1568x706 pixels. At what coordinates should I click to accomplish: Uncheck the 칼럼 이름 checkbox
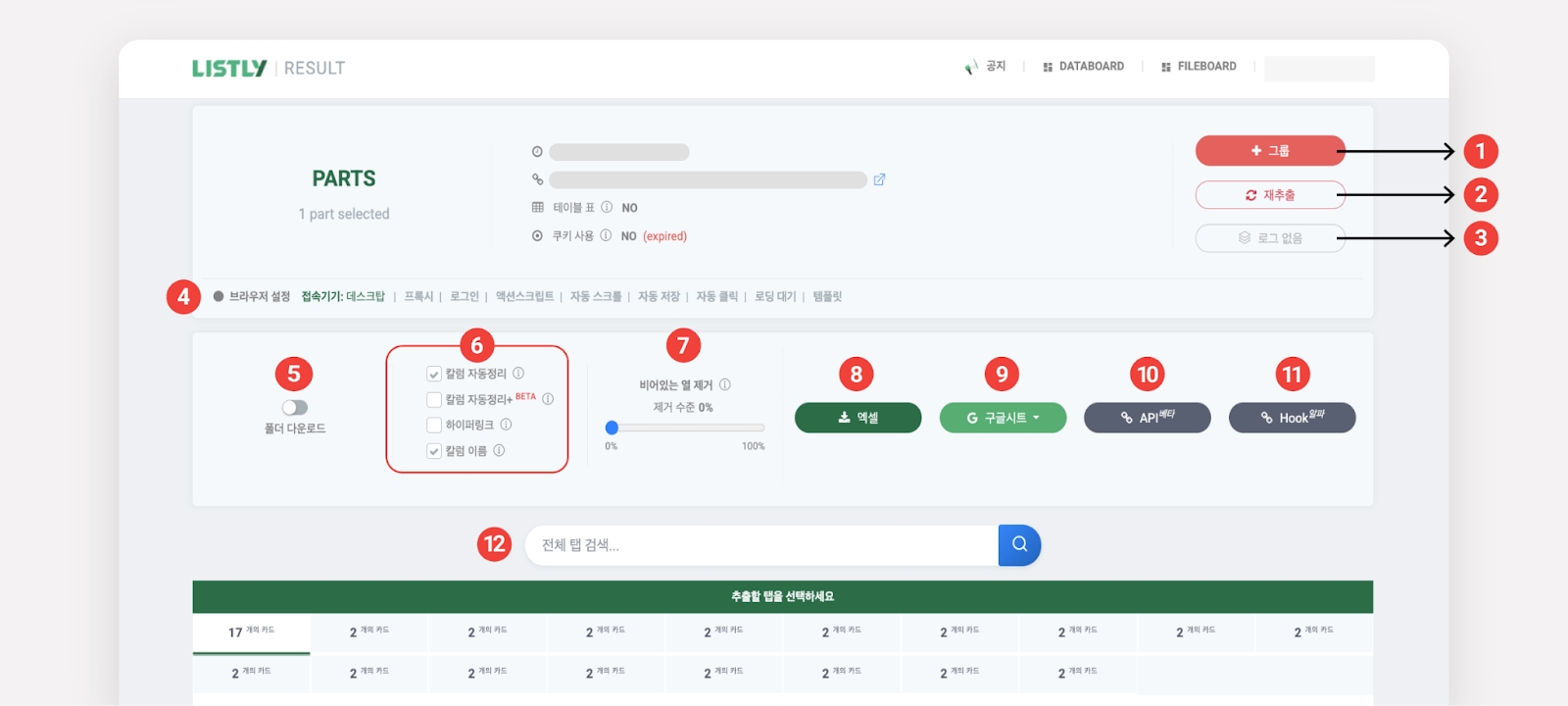tap(434, 451)
